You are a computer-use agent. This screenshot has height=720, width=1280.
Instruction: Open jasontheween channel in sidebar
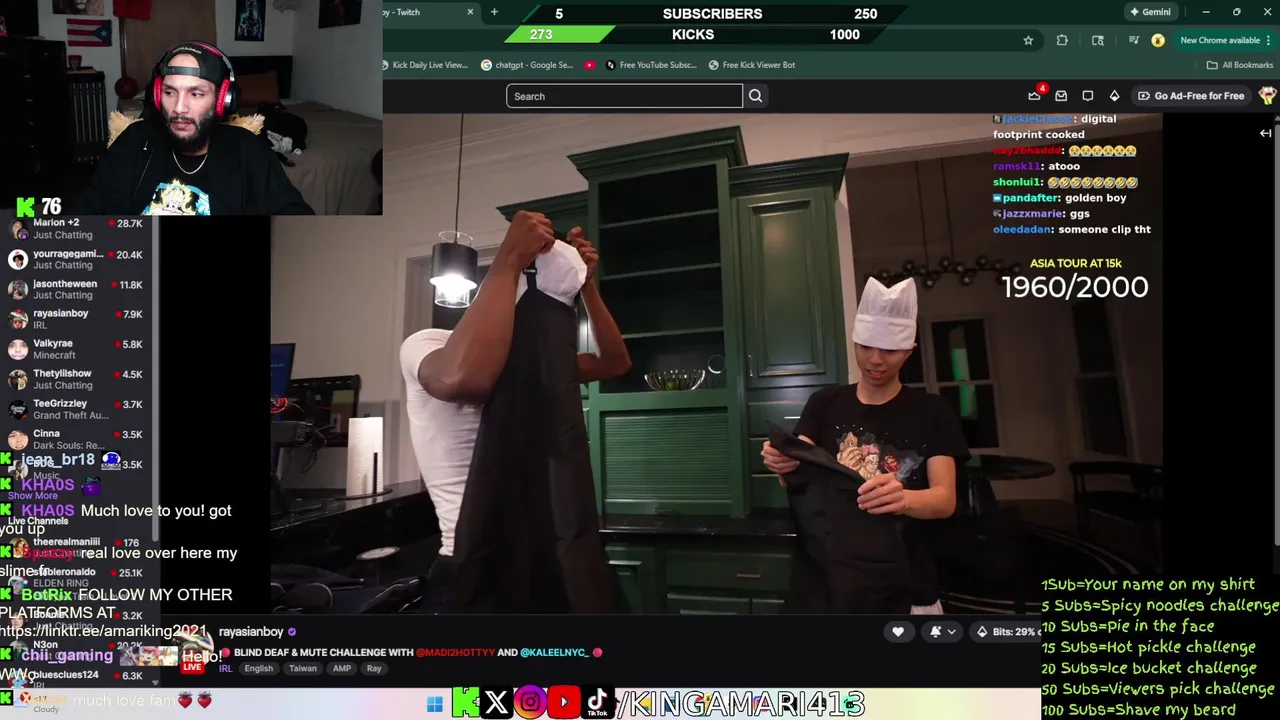tap(76, 289)
